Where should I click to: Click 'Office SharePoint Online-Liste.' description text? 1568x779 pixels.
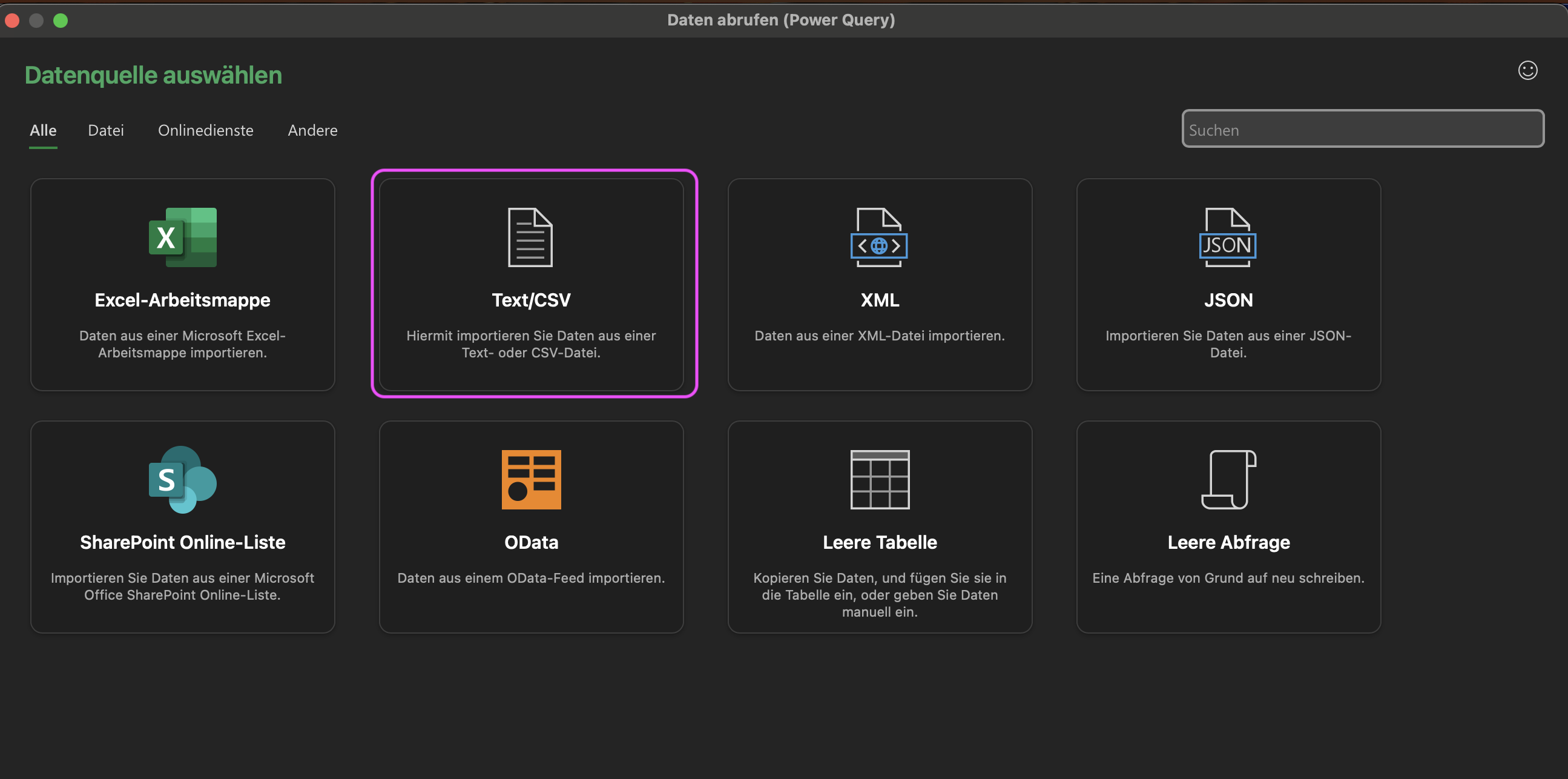pos(183,595)
